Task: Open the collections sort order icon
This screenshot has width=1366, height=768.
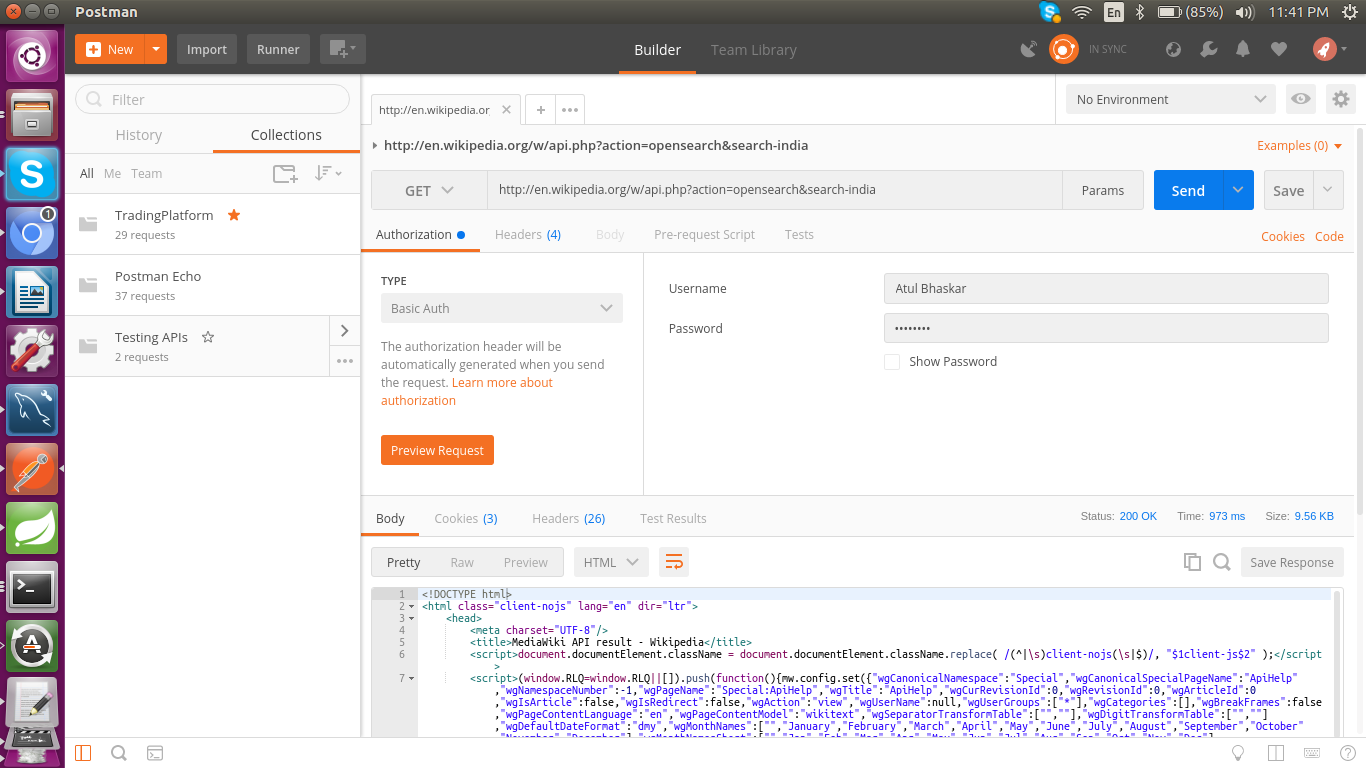Action: (328, 173)
